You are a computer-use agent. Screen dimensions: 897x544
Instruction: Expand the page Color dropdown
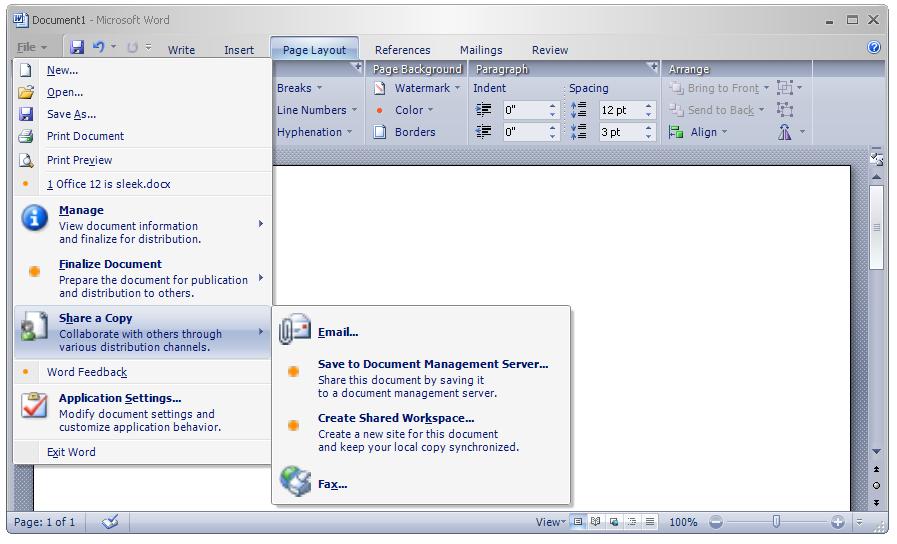(430, 110)
